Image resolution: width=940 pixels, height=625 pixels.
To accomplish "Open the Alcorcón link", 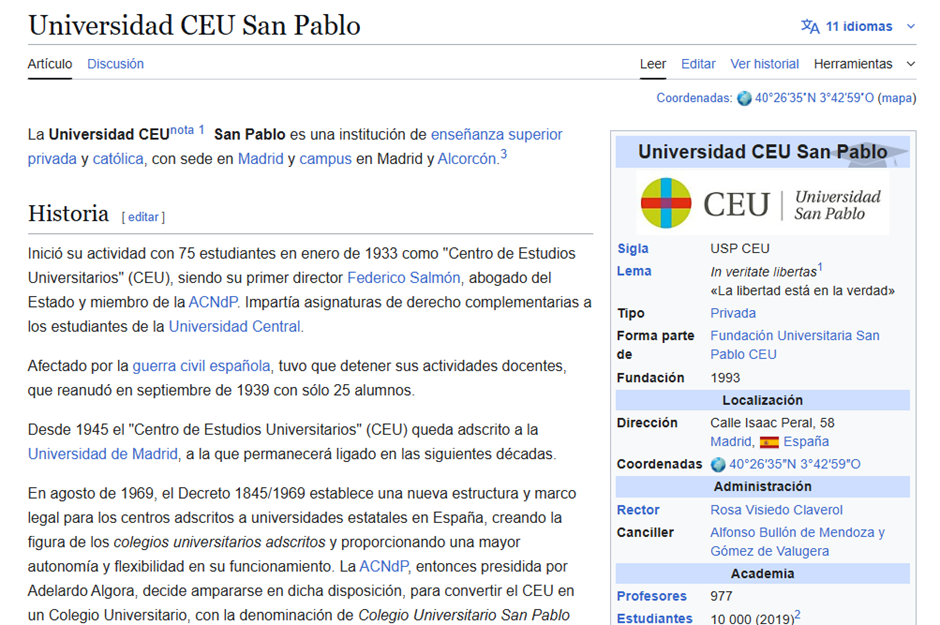I will [467, 159].
